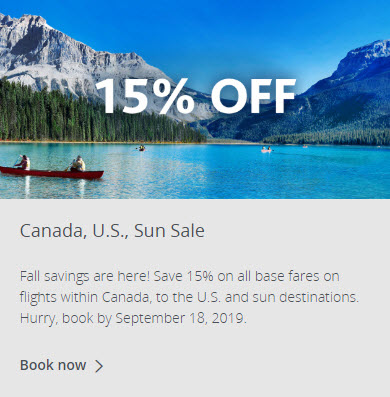This screenshot has height=397, width=390.
Task: Click the 'flights within Canada' text line
Action: click(x=84, y=297)
